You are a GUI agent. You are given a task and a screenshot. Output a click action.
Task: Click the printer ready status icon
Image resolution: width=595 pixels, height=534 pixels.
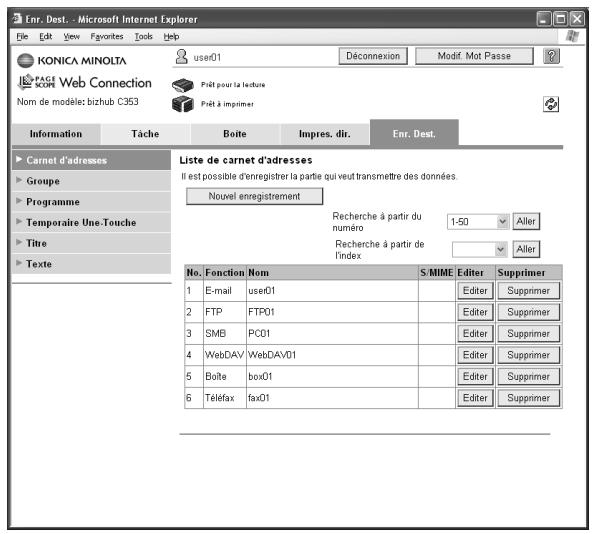(x=183, y=104)
